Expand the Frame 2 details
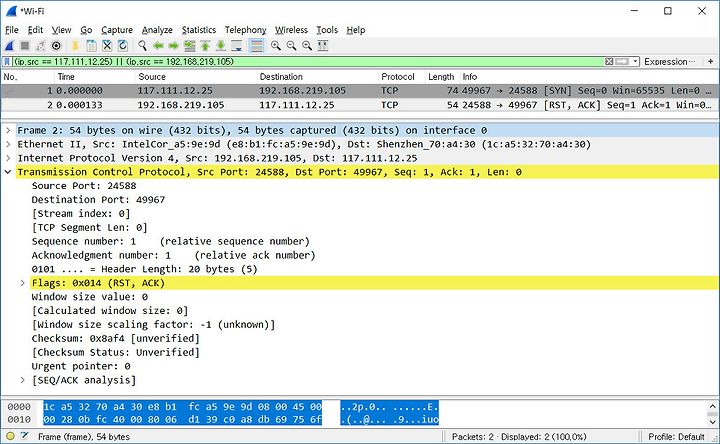 coord(8,130)
